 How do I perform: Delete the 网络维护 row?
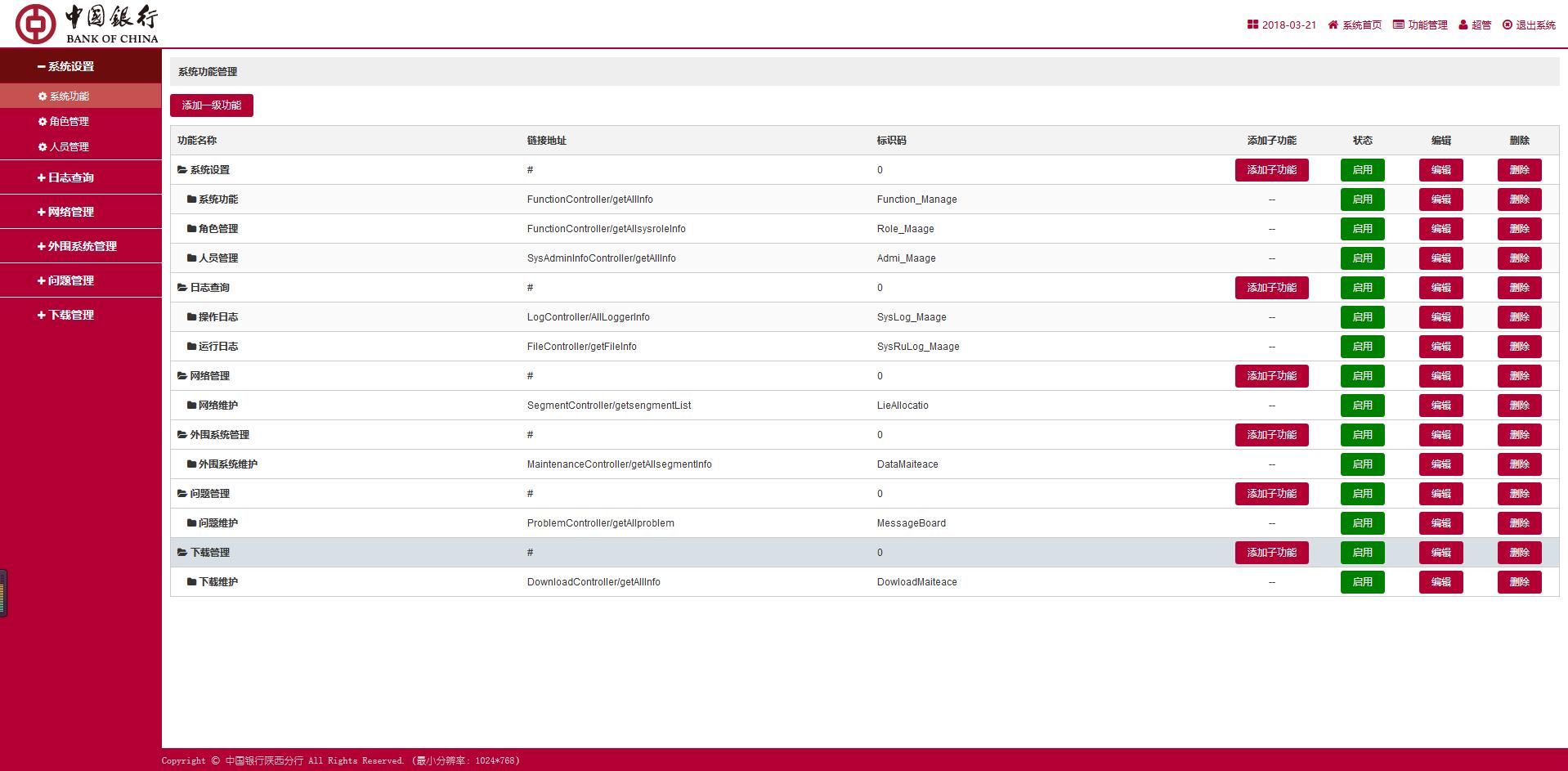coord(1519,406)
